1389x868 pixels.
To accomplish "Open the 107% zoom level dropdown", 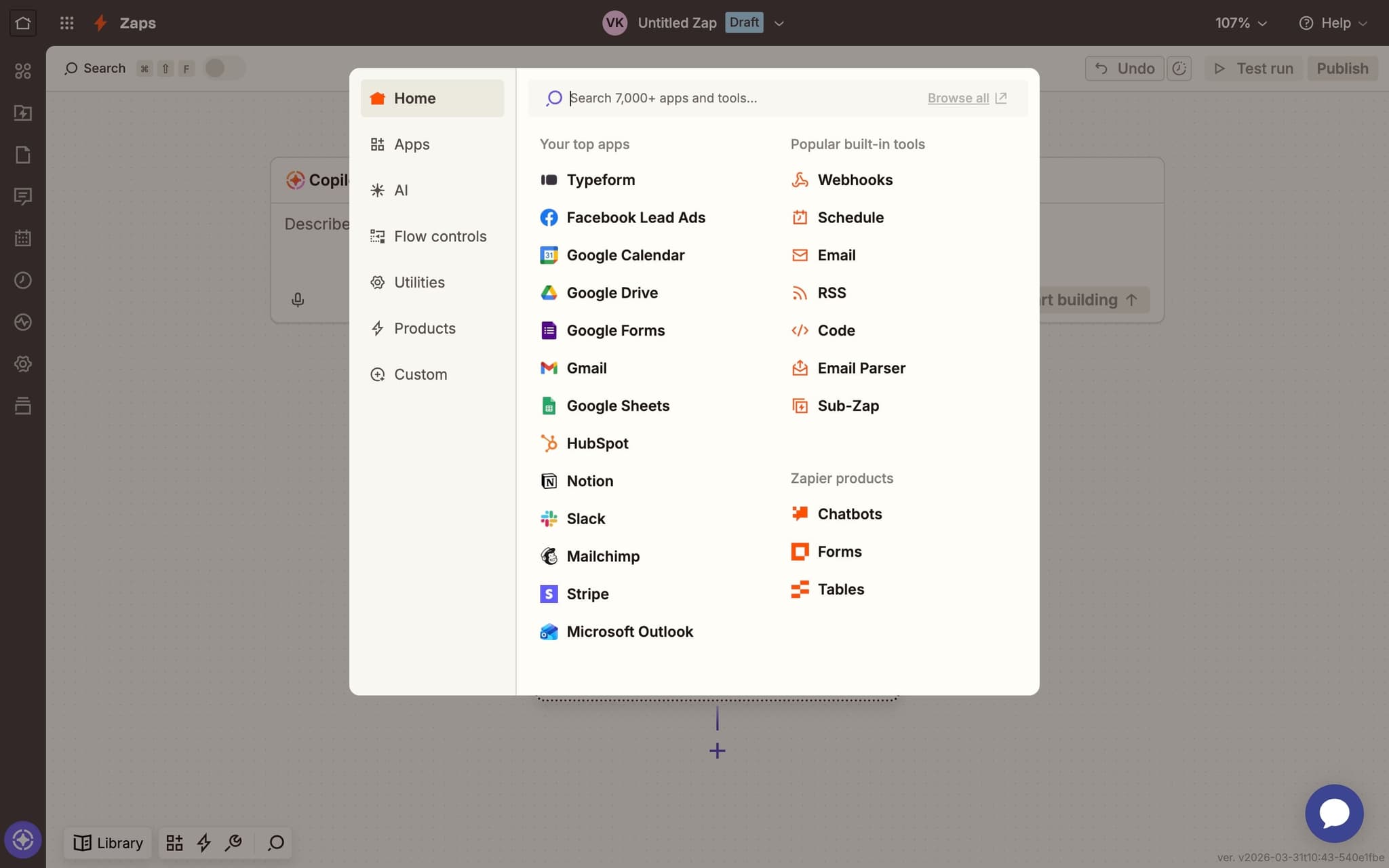I will click(x=1240, y=23).
